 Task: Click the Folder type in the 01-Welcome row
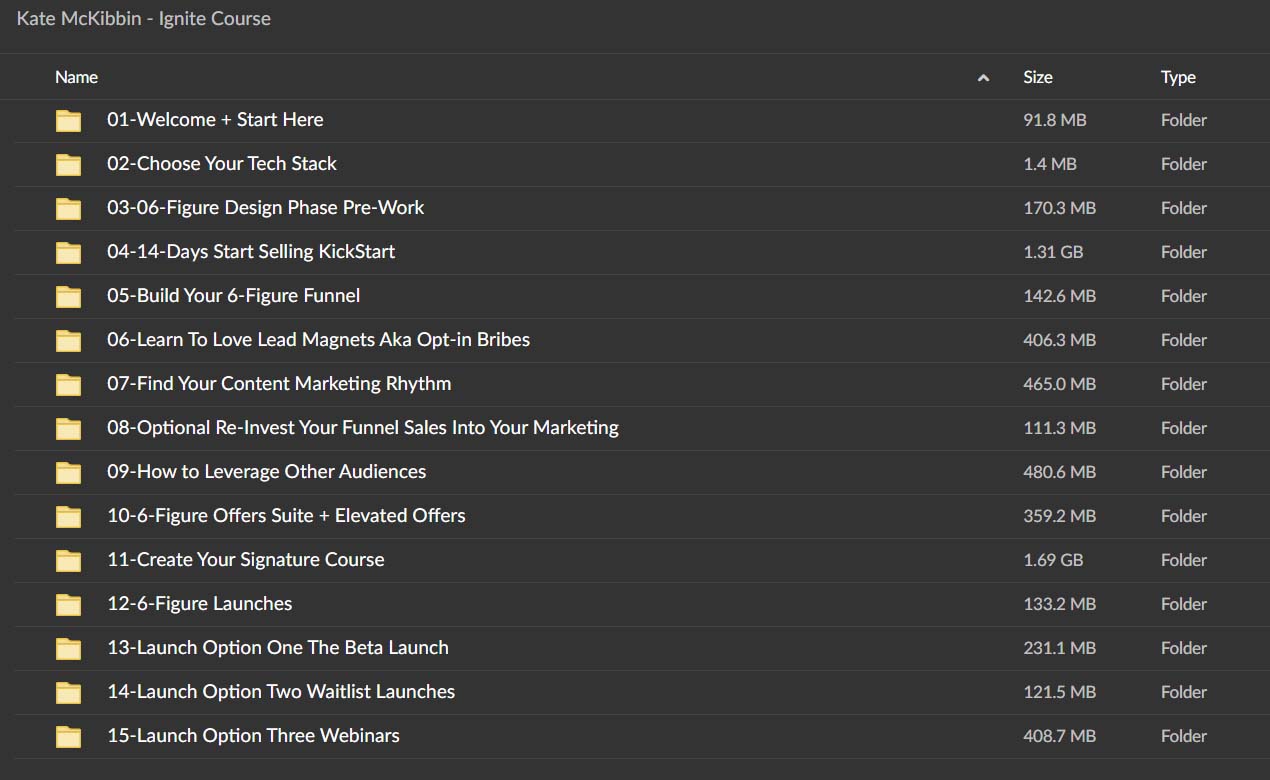(x=1184, y=120)
